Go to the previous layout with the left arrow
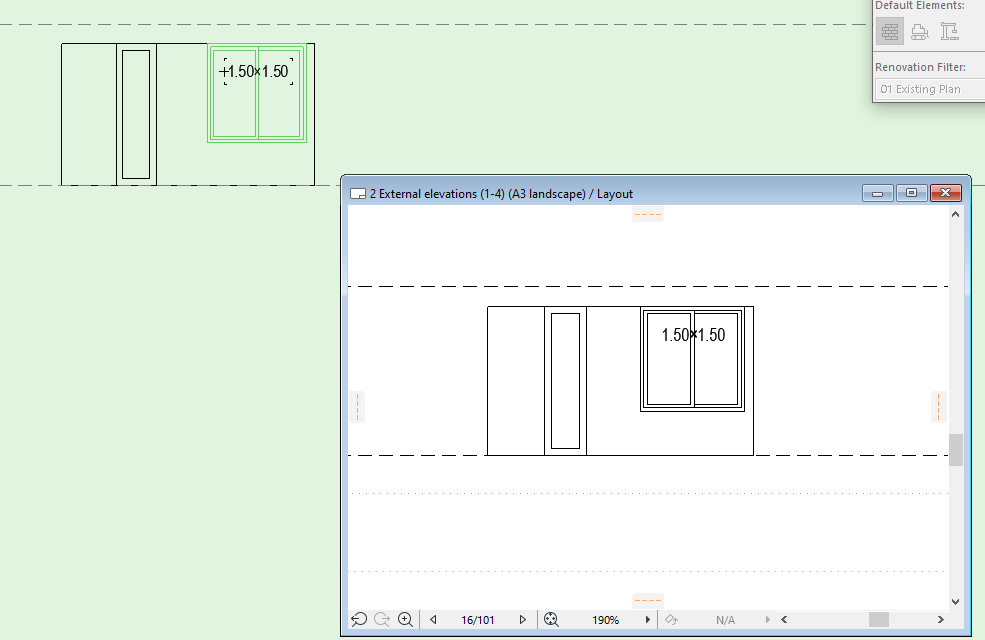This screenshot has height=640, width=985. click(433, 620)
